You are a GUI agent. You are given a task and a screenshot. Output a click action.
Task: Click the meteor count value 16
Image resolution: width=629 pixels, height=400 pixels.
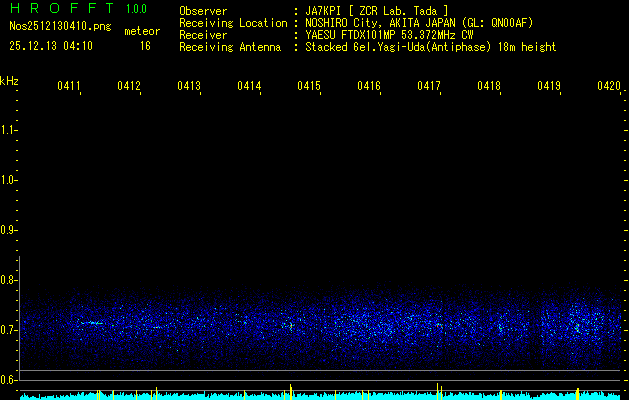146,46
